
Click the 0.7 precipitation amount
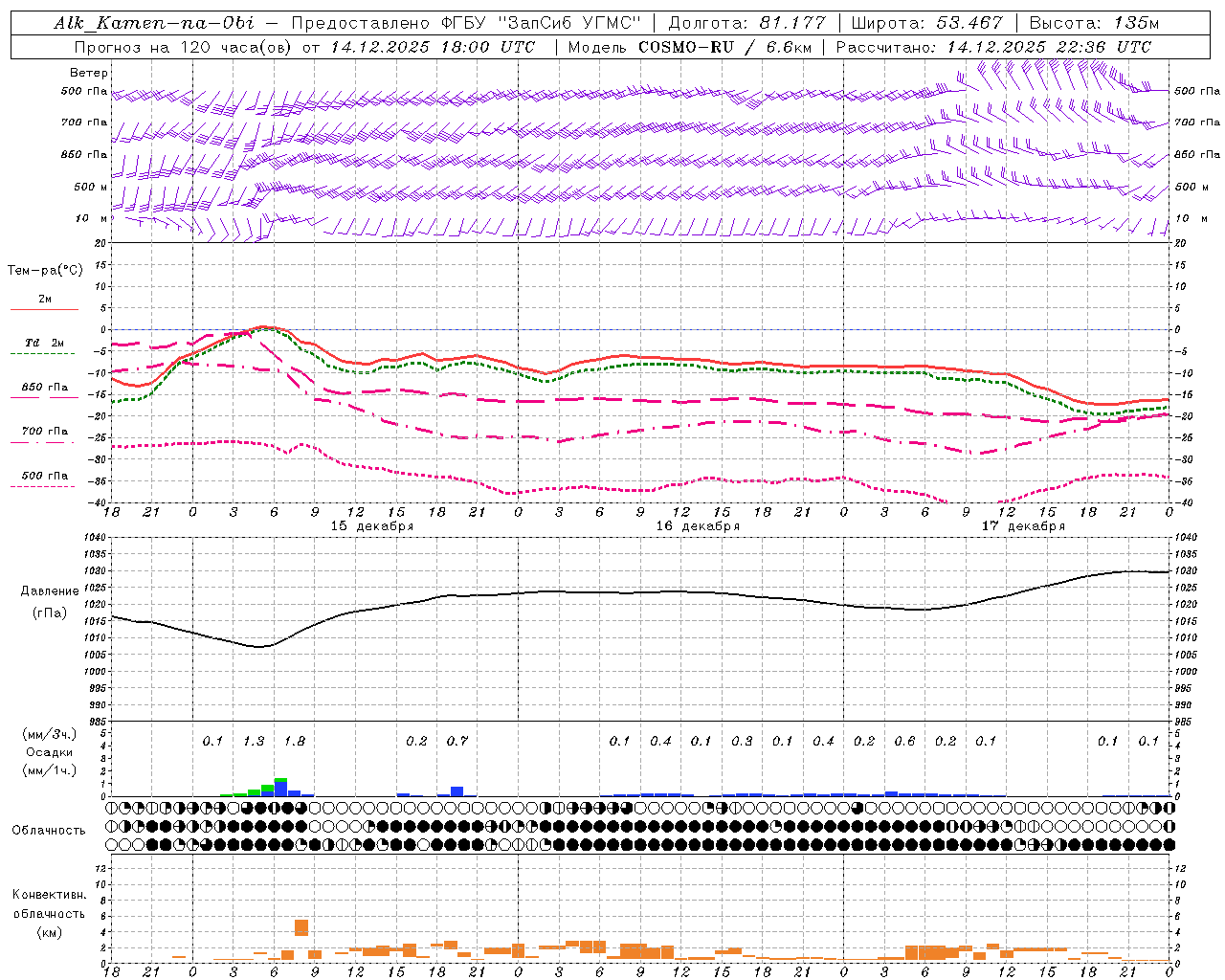[457, 742]
